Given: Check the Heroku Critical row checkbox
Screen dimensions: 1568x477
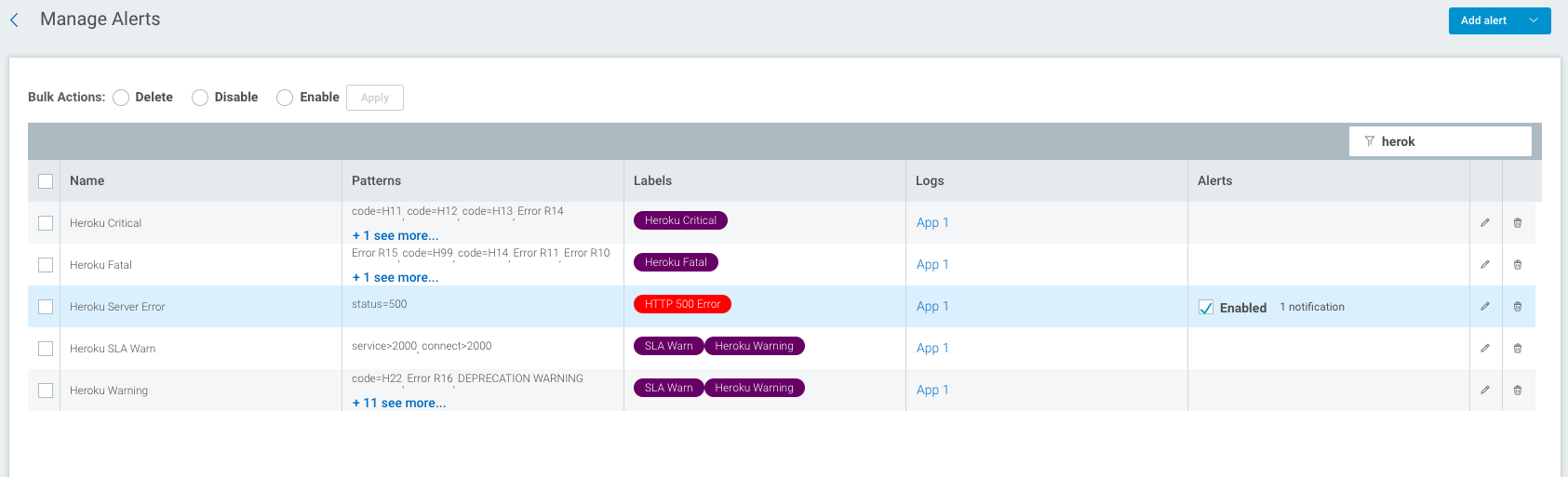Looking at the screenshot, I should (x=46, y=223).
